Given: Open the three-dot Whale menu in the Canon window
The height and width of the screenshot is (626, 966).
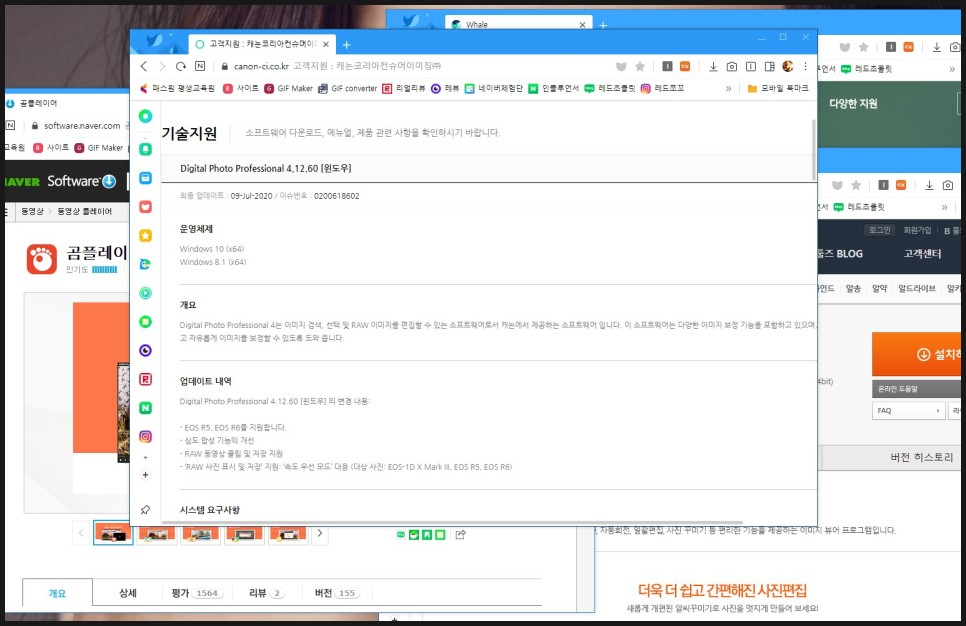Looking at the screenshot, I should tap(805, 66).
